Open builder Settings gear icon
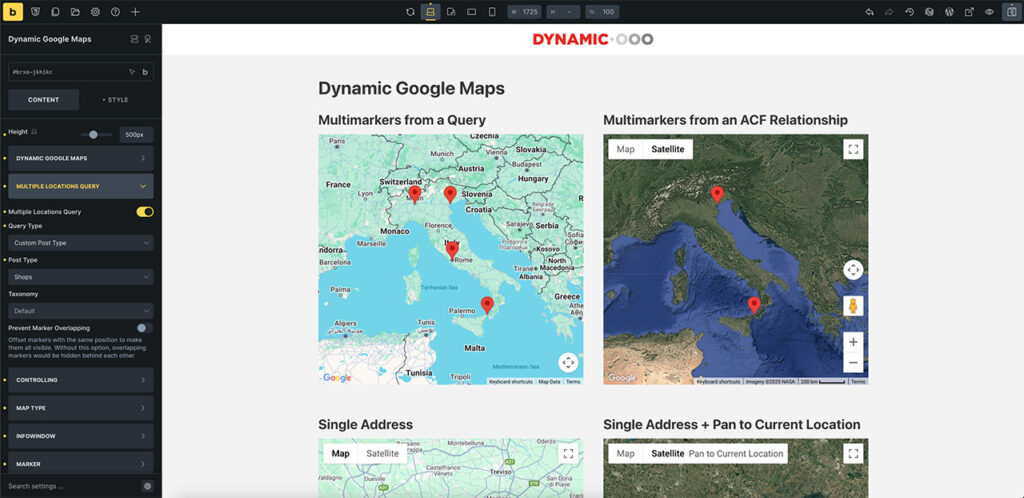The height and width of the screenshot is (498, 1024). point(95,12)
